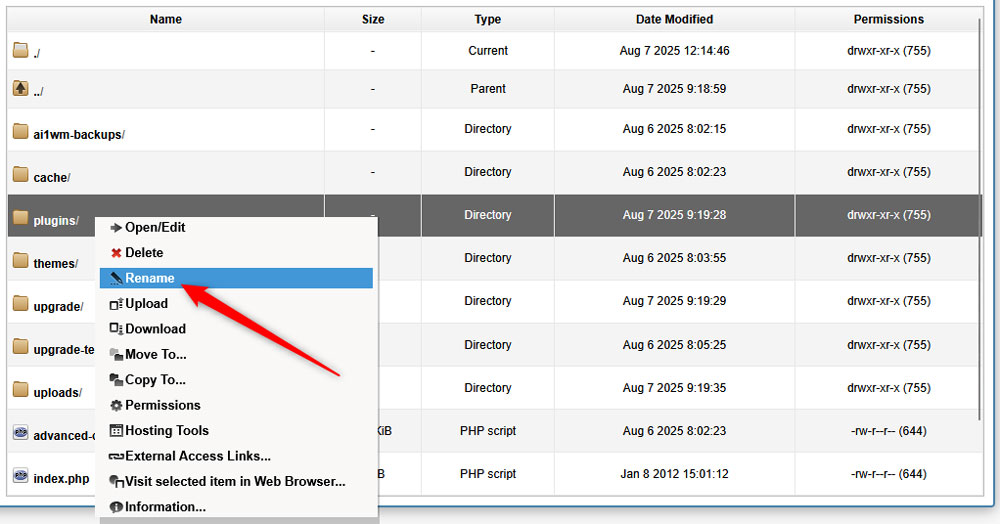Open the themes/ directory name
Screen dimensions: 1000x524
click(55, 264)
